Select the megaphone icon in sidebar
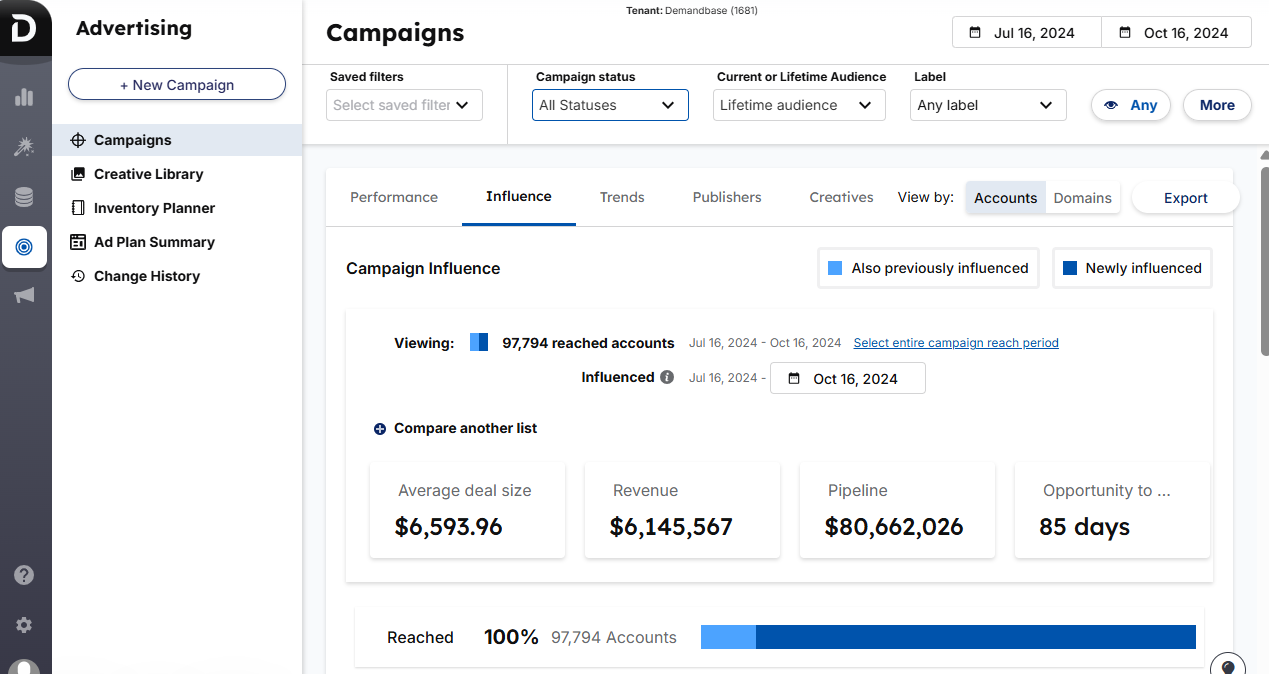Image resolution: width=1269 pixels, height=674 pixels. pos(25,295)
